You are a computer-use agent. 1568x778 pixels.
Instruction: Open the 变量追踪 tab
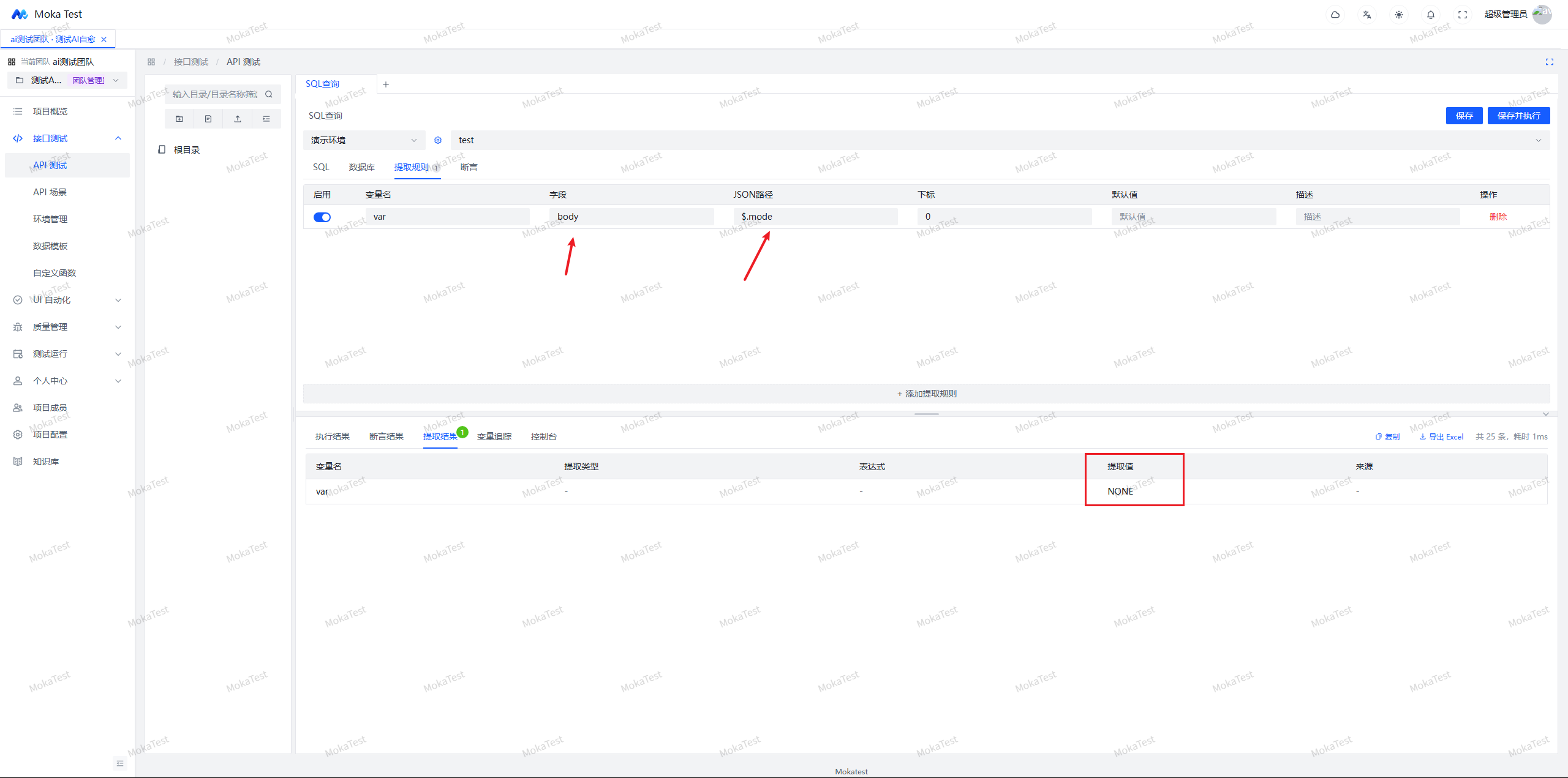pos(494,436)
